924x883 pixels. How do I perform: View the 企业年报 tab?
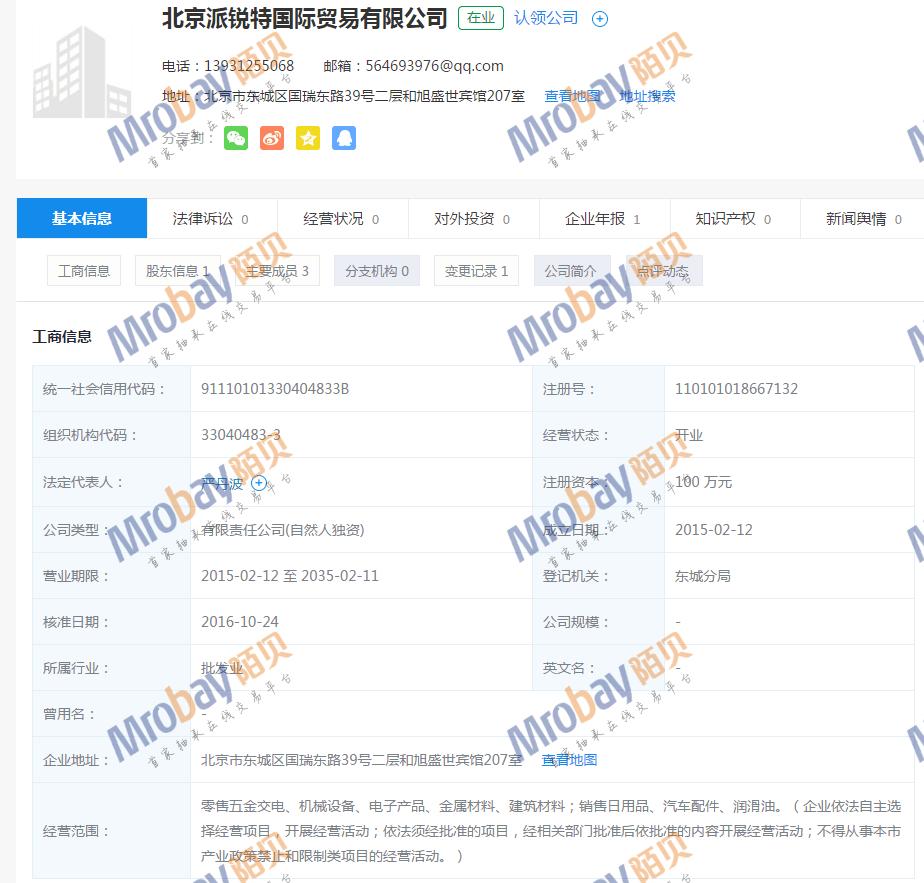pyautogui.click(x=602, y=219)
